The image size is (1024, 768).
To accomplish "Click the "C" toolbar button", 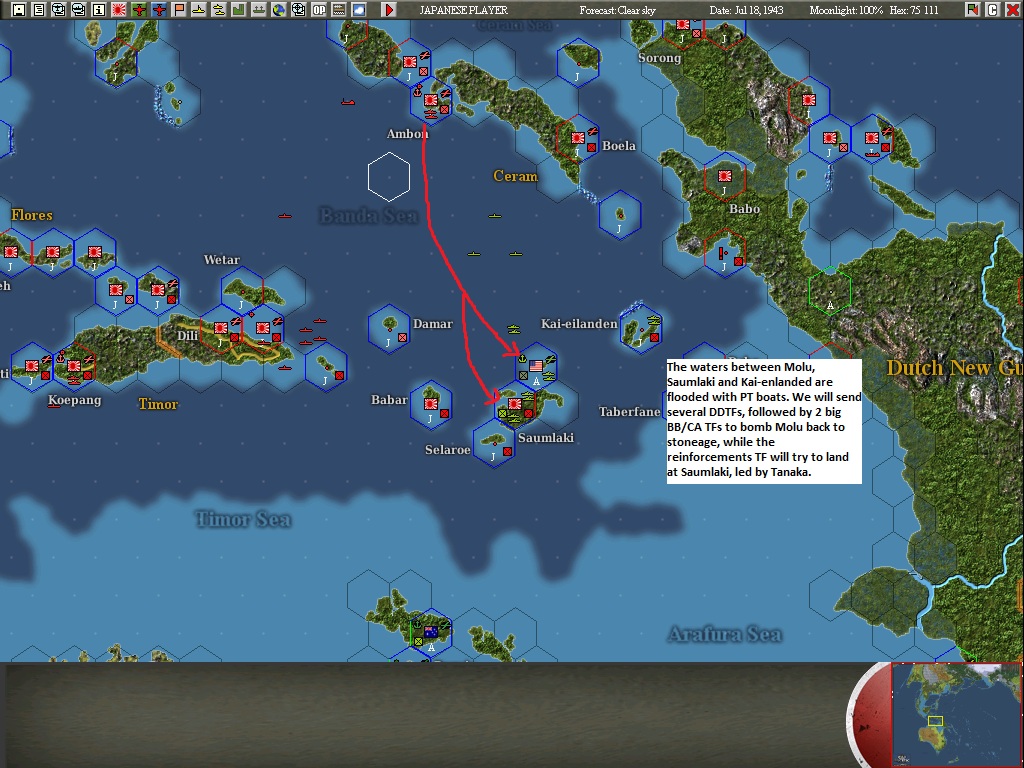I will [993, 10].
